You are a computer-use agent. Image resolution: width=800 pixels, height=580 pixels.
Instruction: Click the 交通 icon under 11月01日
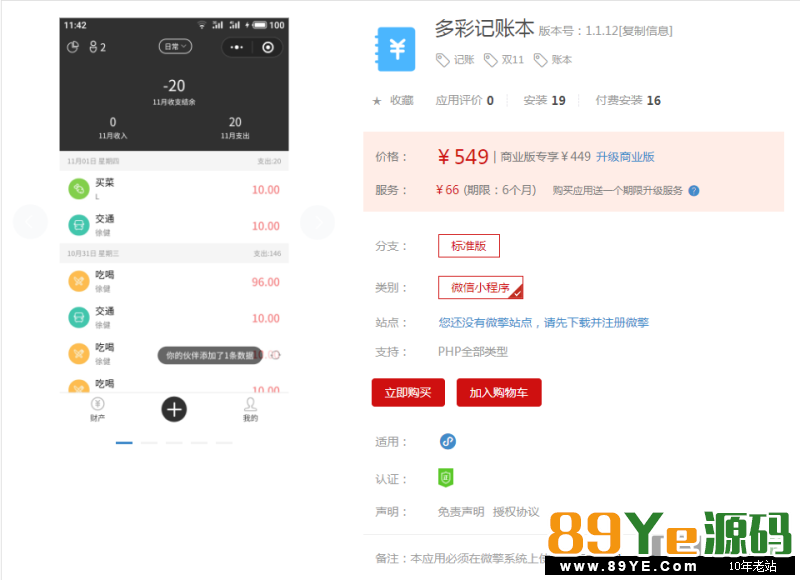[x=79, y=225]
